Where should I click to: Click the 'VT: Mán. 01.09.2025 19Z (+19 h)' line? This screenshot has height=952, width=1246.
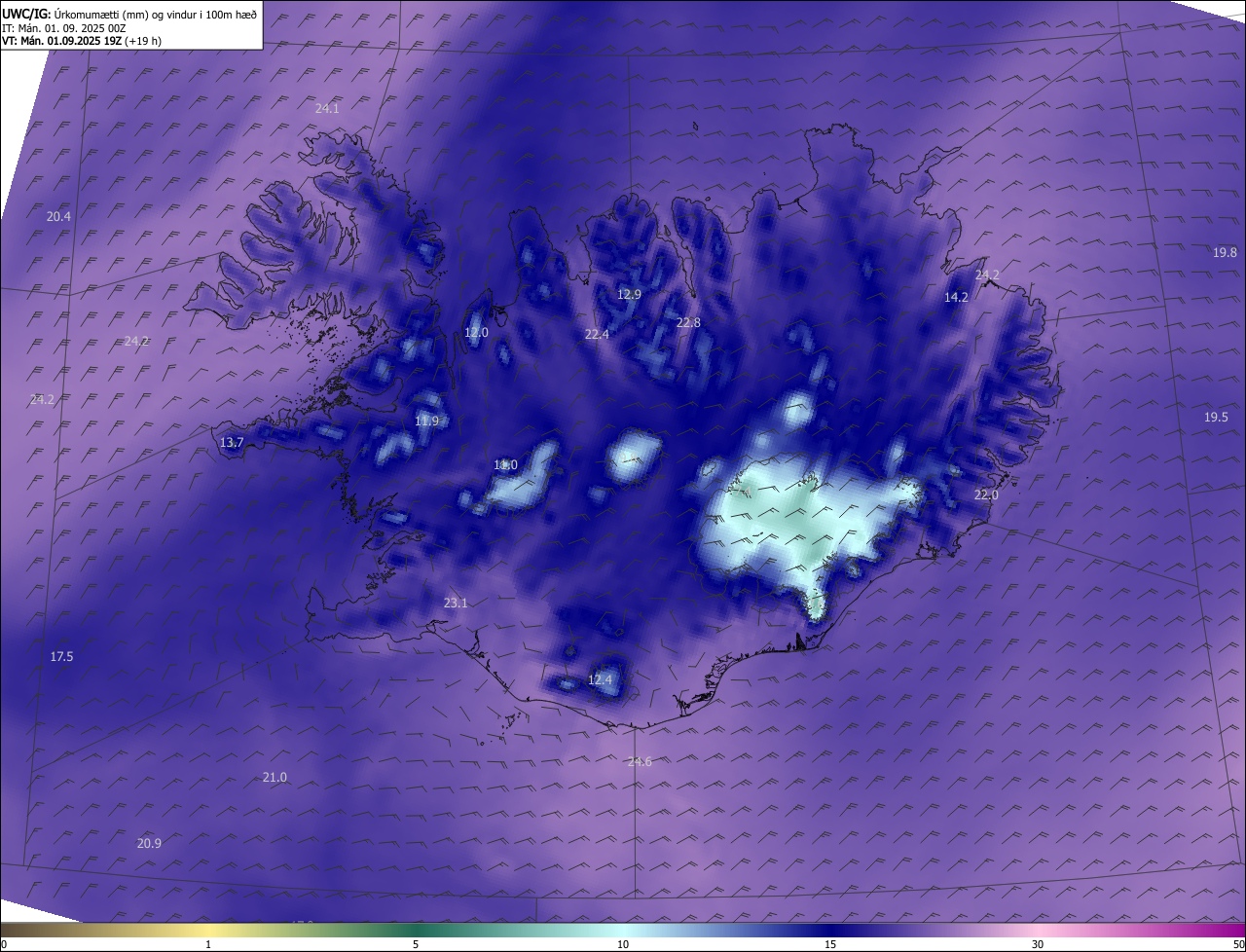pos(82,41)
